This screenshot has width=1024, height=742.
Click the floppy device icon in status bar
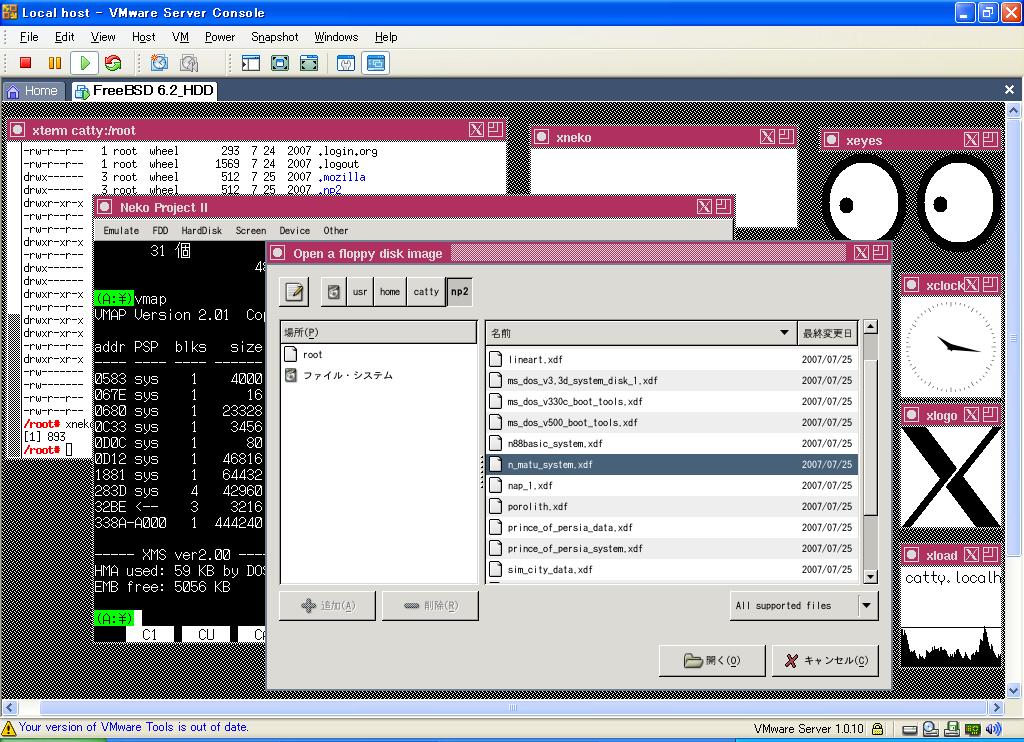[952, 728]
